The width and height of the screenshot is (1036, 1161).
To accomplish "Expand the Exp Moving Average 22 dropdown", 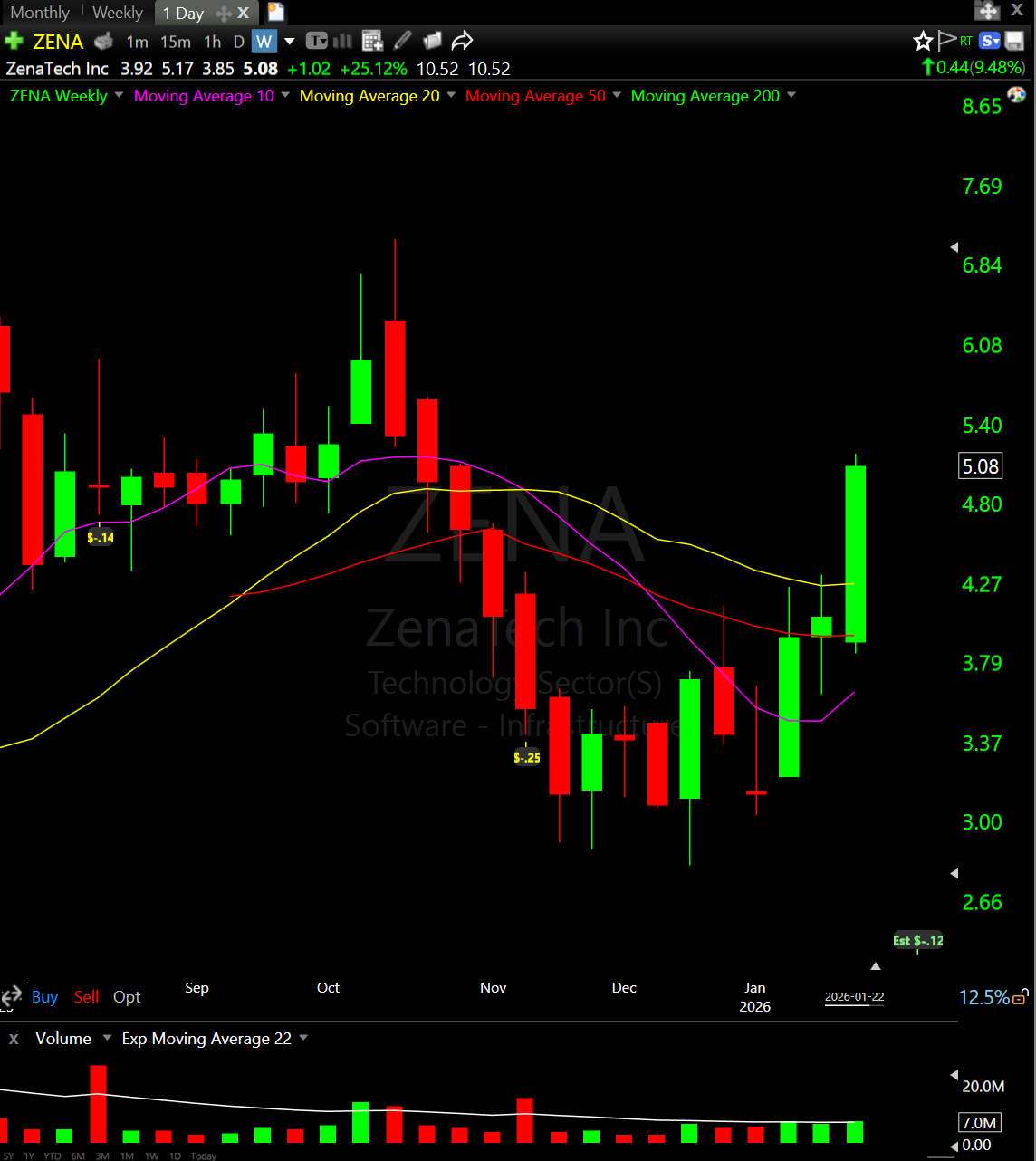I will (x=303, y=1038).
